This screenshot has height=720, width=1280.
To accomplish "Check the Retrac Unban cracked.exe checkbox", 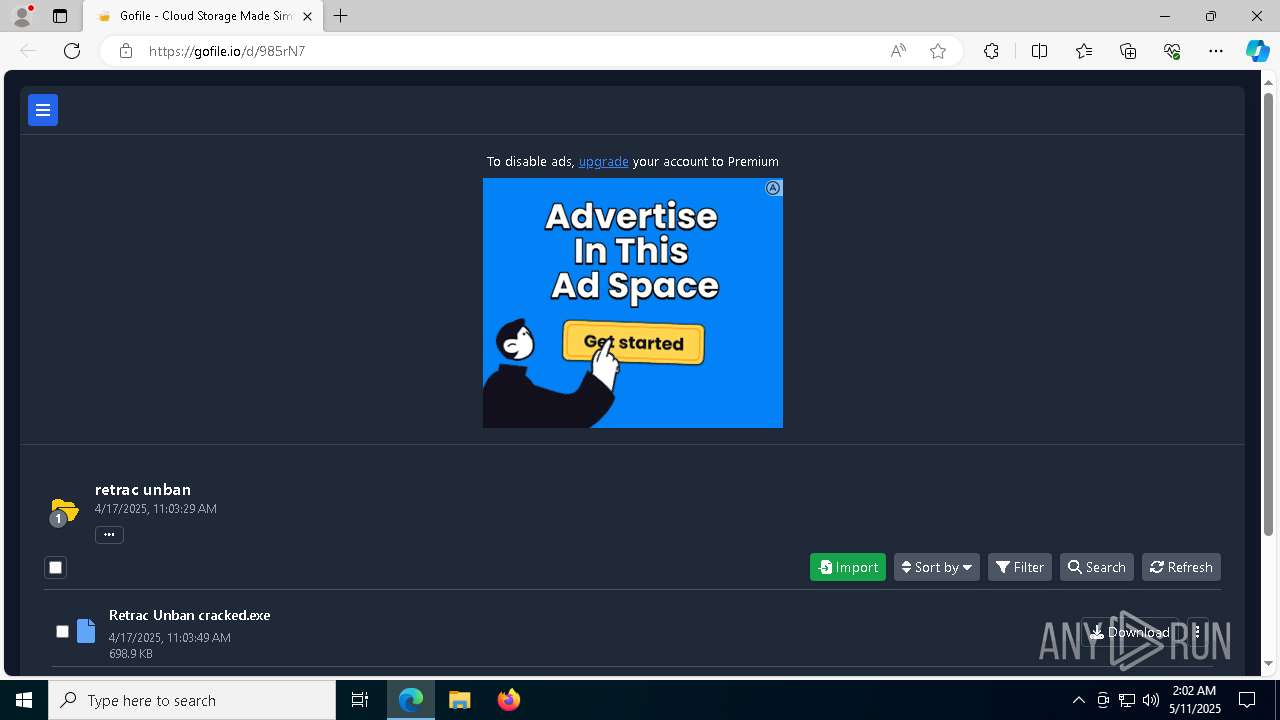I will (62, 632).
